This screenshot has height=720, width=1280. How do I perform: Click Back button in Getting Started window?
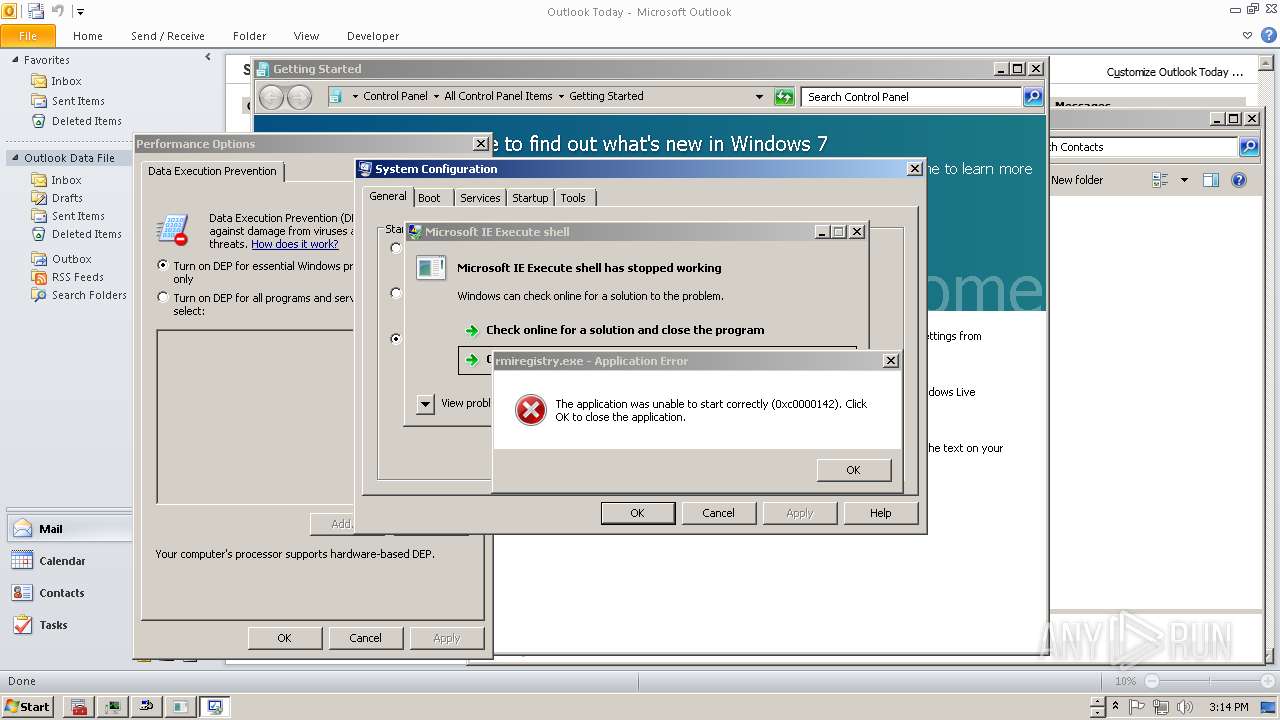click(271, 97)
